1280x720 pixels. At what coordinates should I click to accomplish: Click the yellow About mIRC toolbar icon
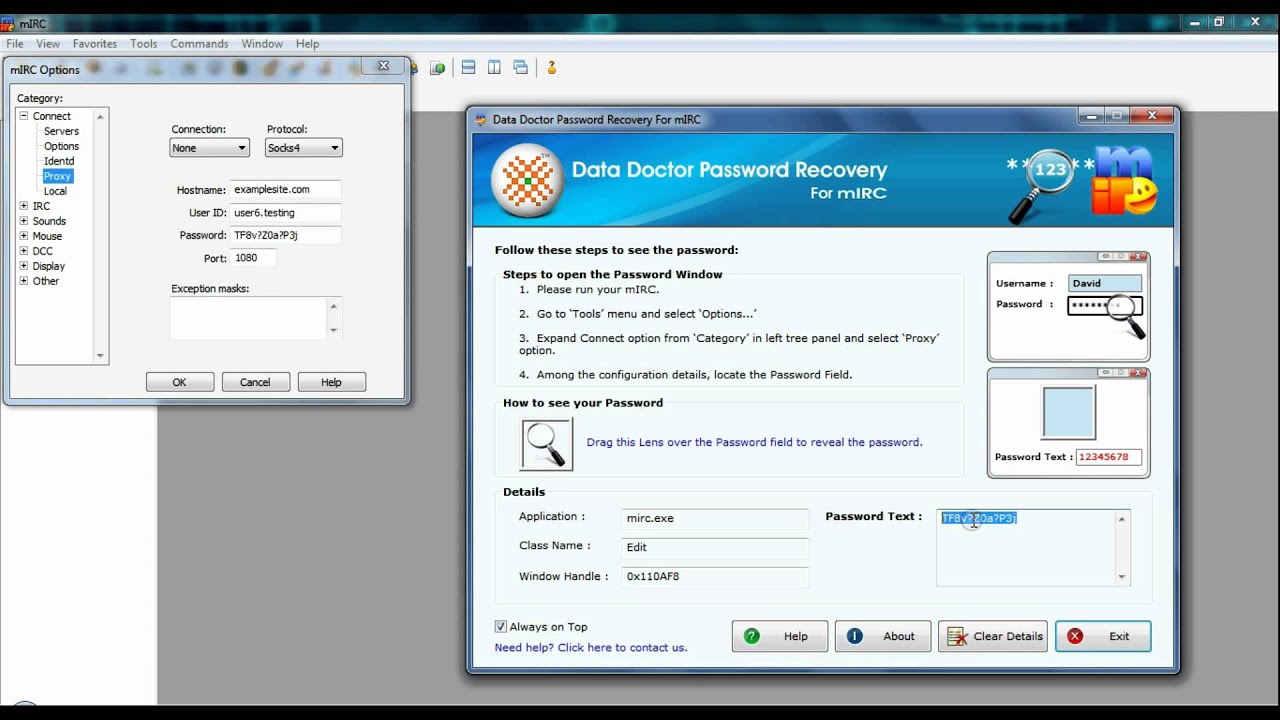[x=551, y=67]
